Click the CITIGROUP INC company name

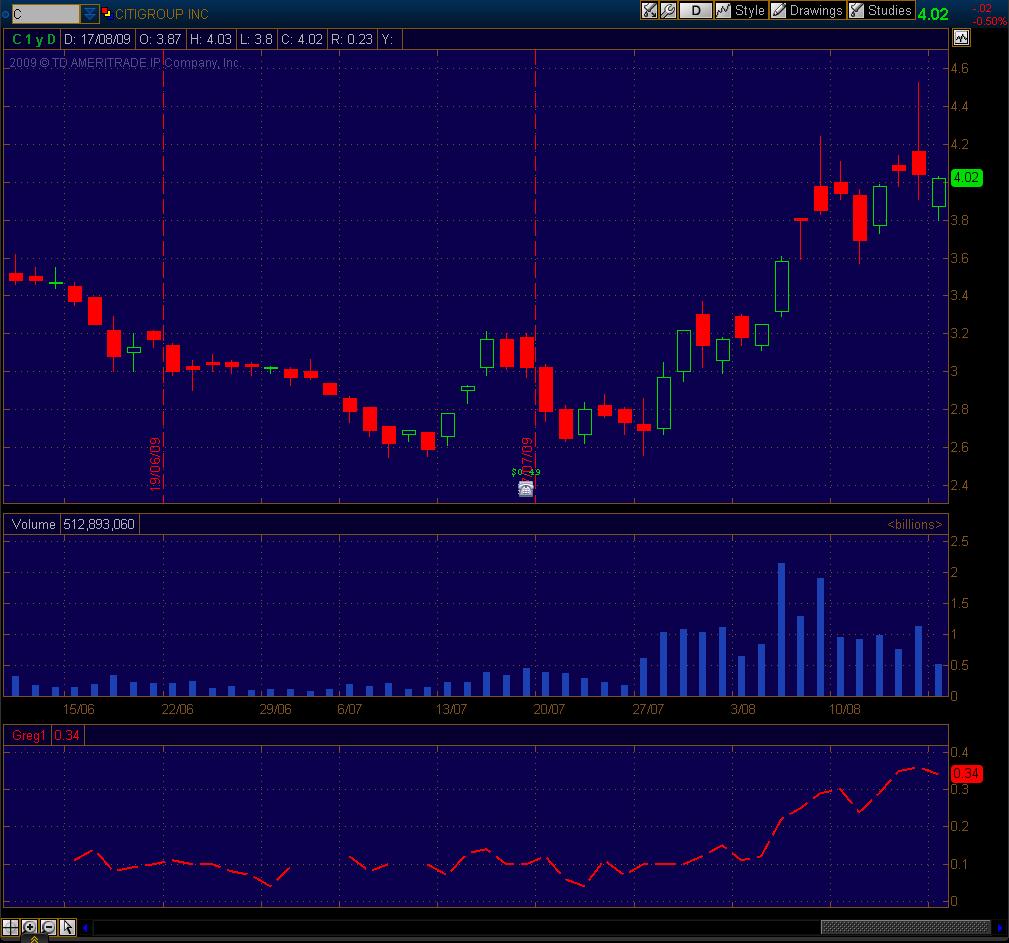click(162, 14)
